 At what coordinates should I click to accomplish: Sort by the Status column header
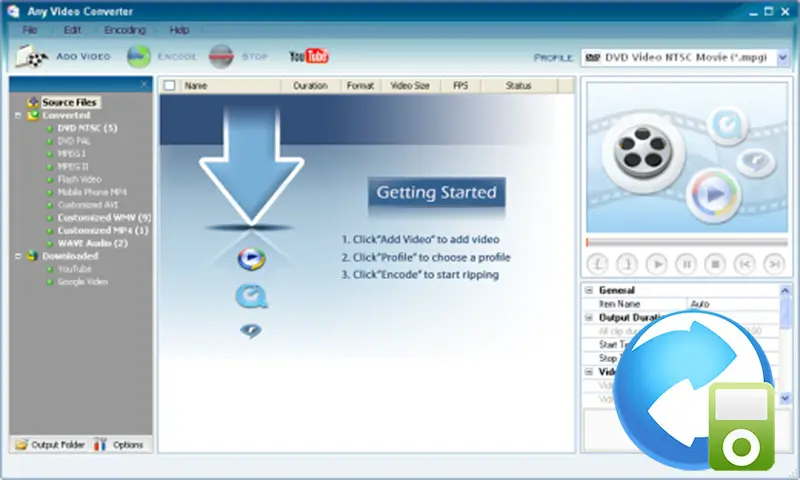pos(519,86)
